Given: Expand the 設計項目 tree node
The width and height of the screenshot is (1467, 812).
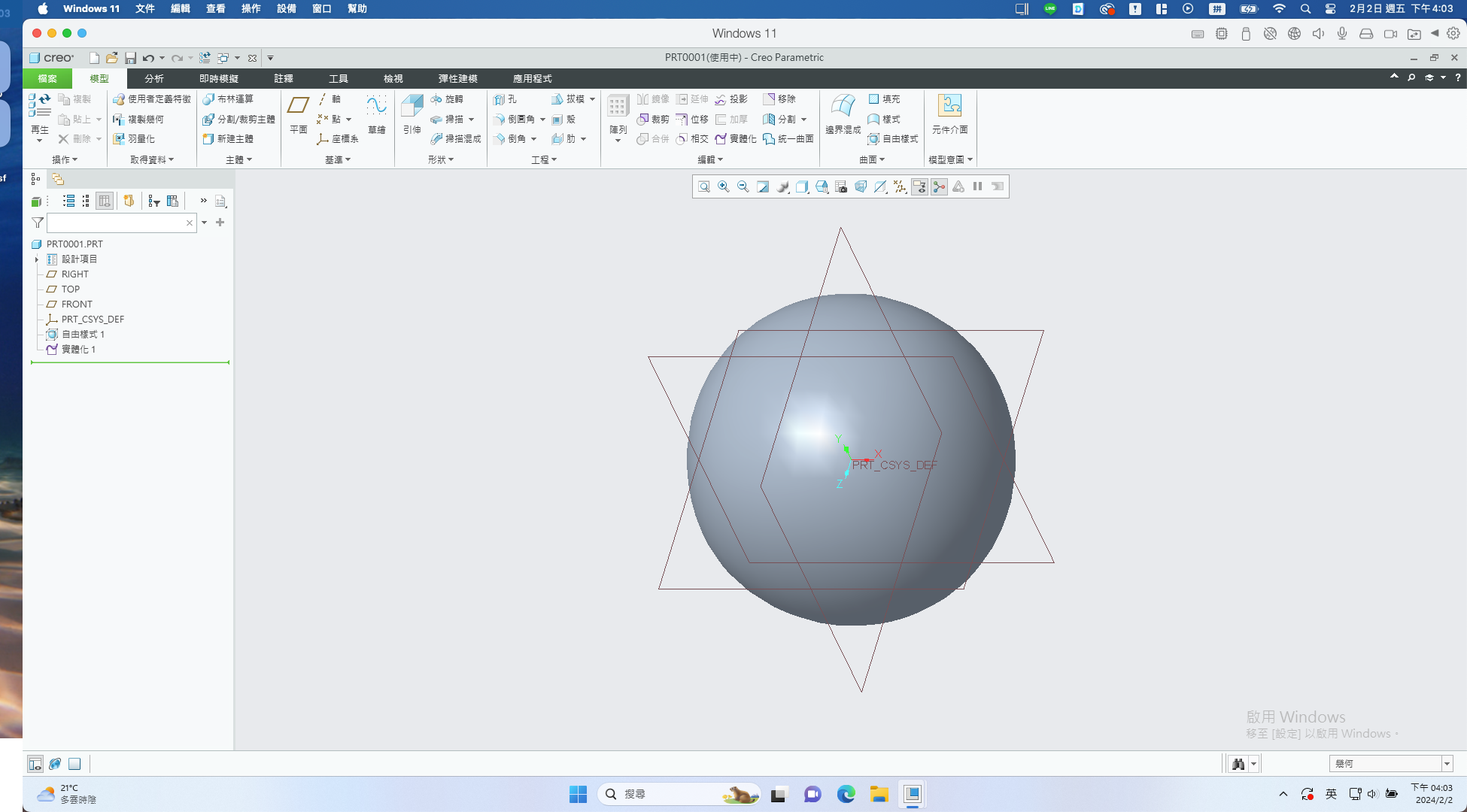Looking at the screenshot, I should [36, 259].
